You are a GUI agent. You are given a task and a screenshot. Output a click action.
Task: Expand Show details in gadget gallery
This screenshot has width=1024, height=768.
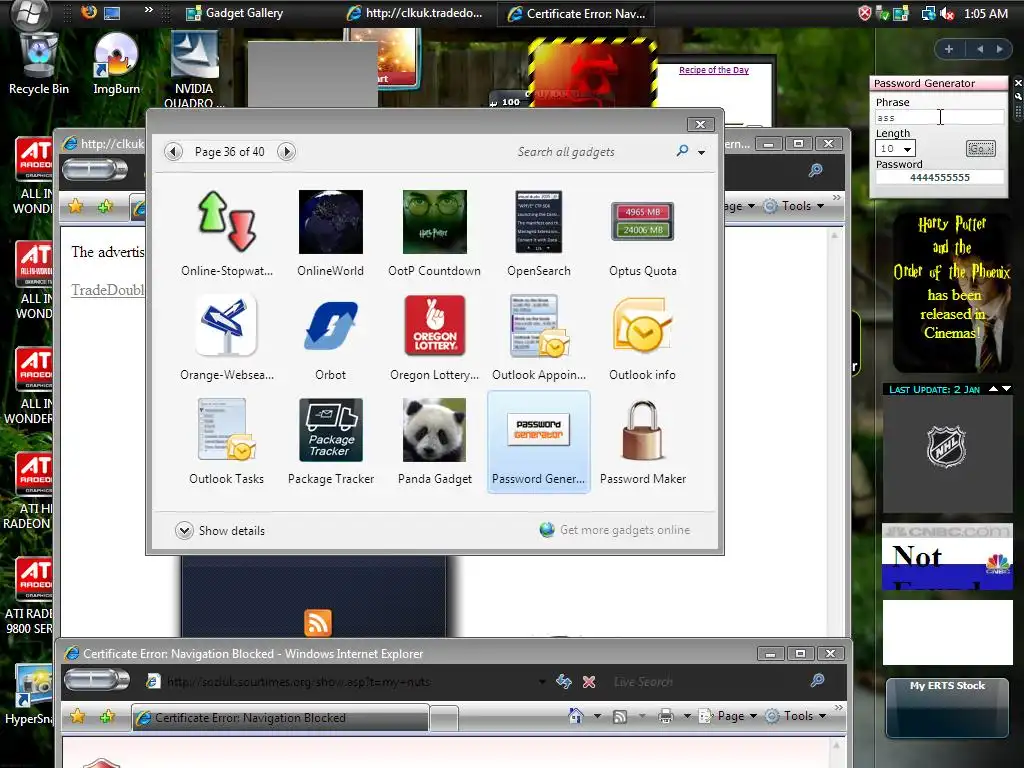(220, 530)
